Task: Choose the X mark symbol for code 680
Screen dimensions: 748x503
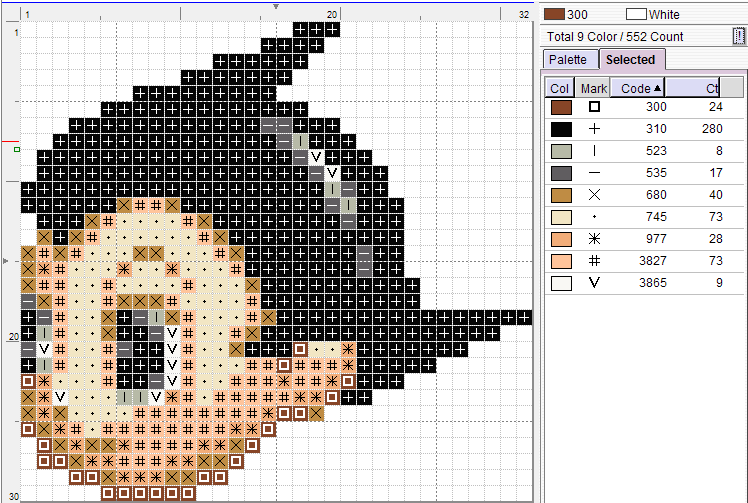Action: click(x=594, y=195)
